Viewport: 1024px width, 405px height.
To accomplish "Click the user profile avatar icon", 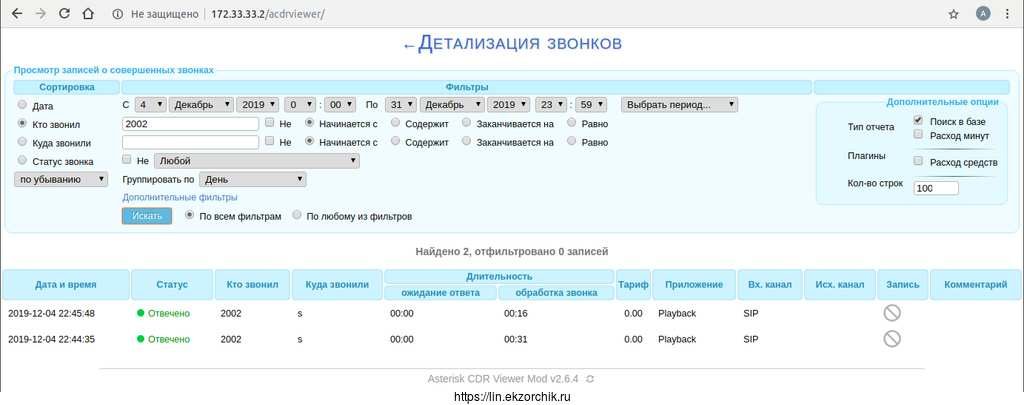I will (983, 15).
